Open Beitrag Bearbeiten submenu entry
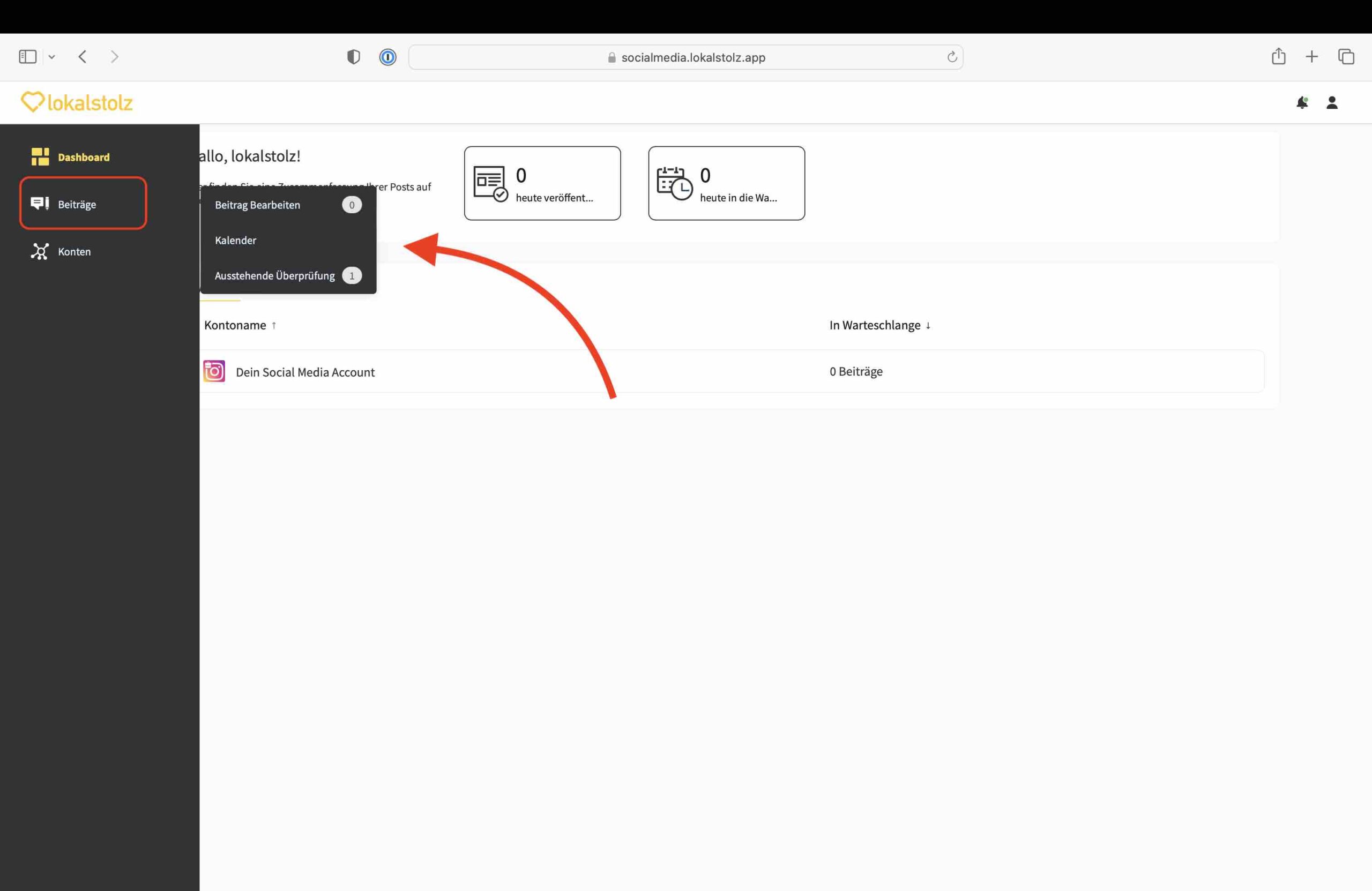1372x891 pixels. tap(258, 205)
